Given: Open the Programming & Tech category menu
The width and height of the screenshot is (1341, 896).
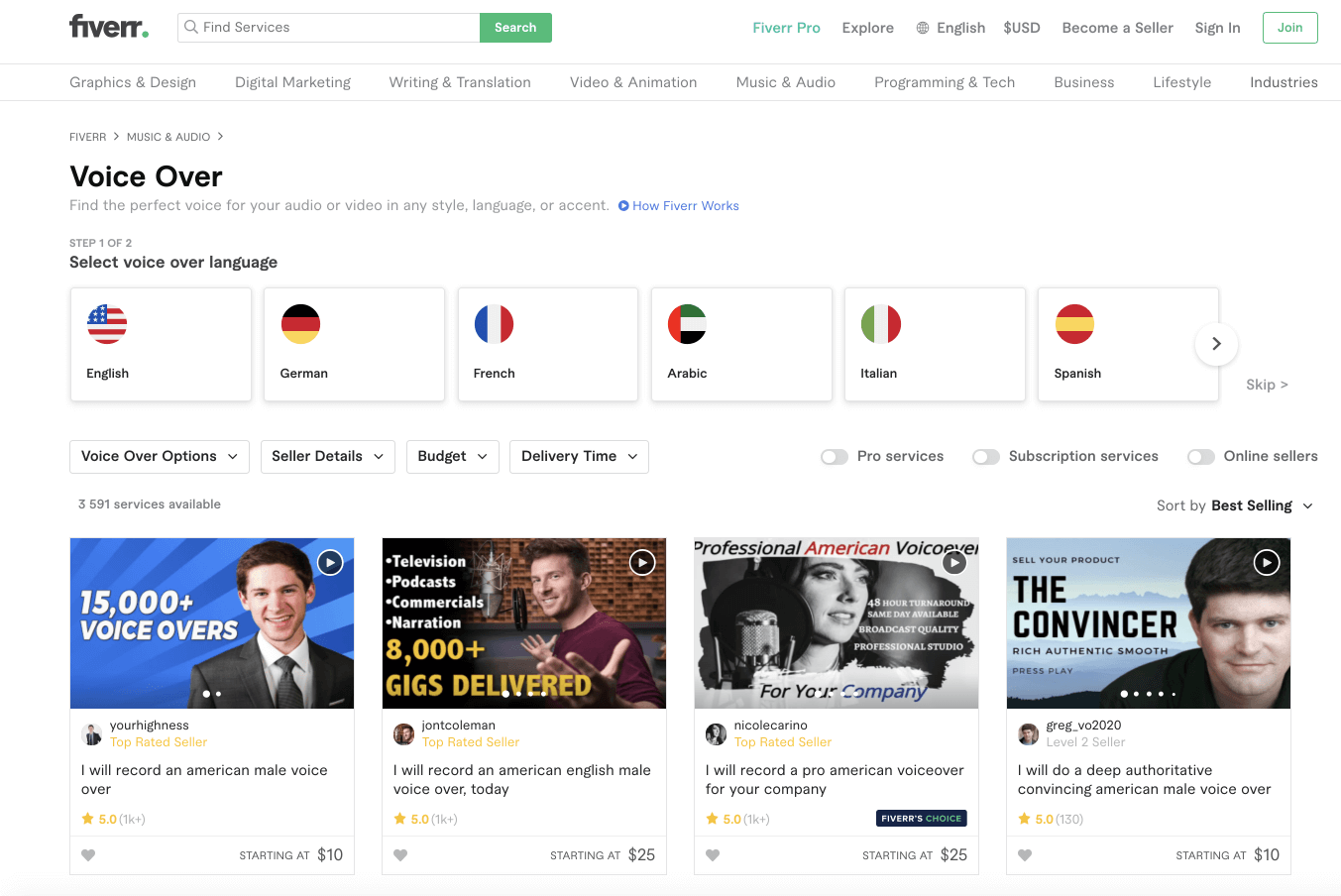Looking at the screenshot, I should (x=944, y=82).
